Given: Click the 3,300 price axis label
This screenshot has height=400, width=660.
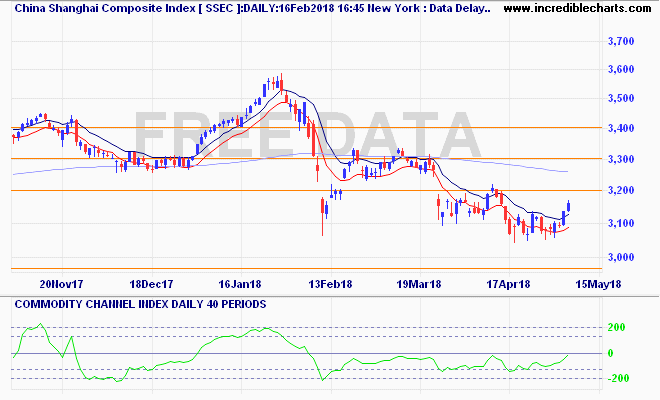Looking at the screenshot, I should coord(621,159).
